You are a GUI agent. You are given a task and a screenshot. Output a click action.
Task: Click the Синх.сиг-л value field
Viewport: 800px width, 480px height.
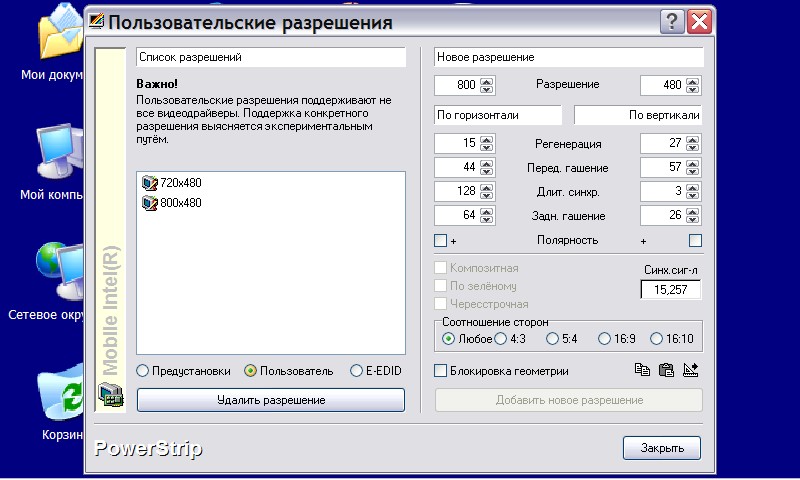(x=670, y=290)
